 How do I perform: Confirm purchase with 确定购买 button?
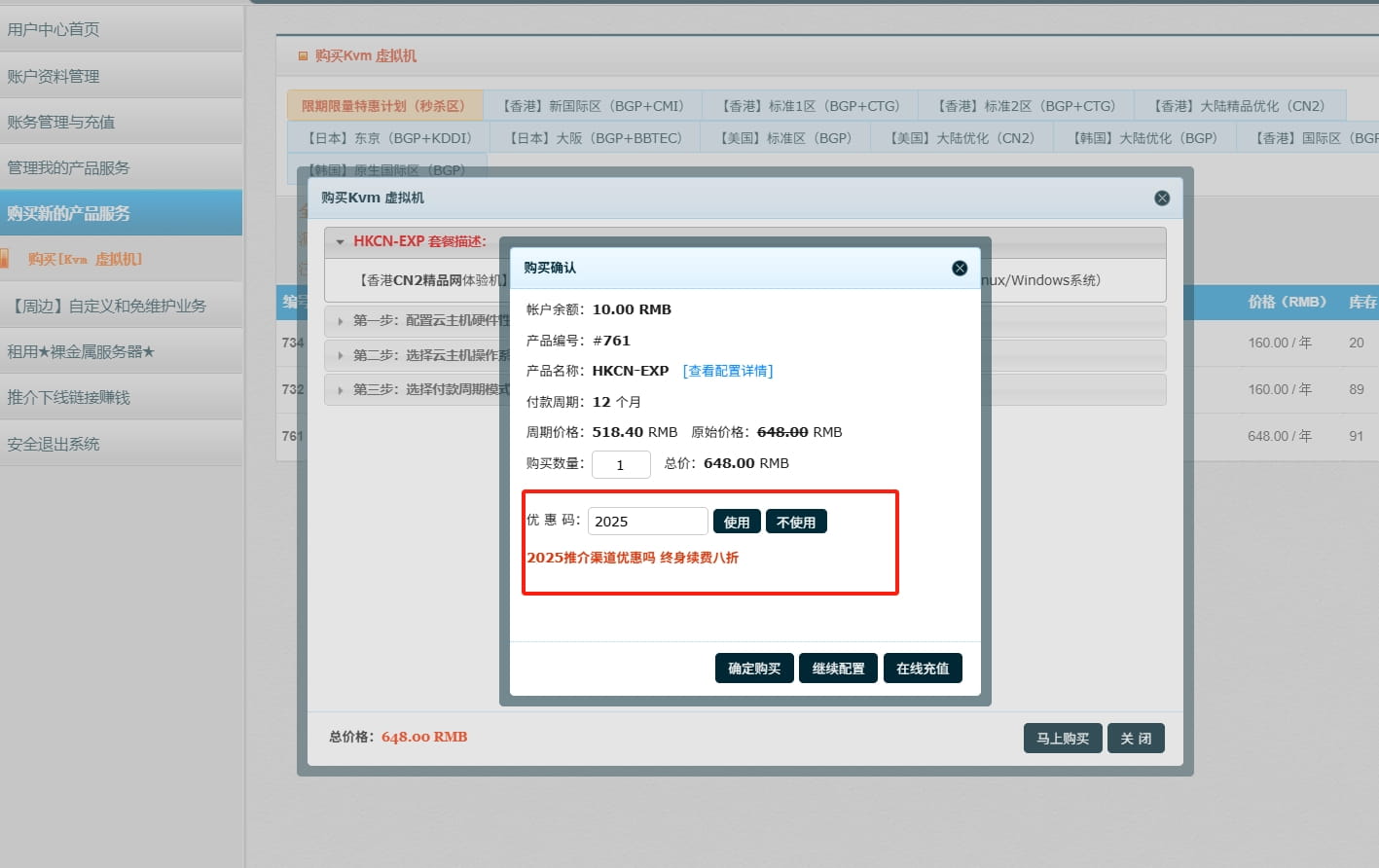pyautogui.click(x=753, y=668)
